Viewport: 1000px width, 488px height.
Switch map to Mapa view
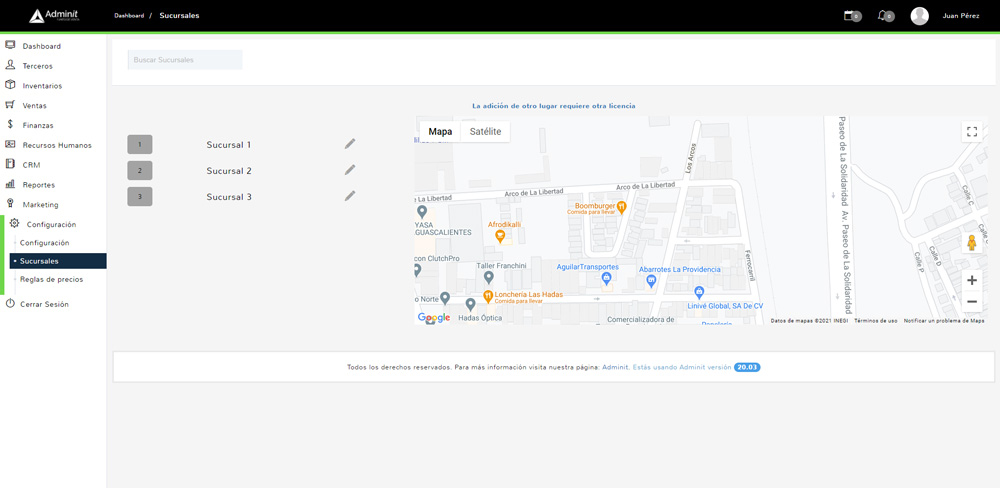(440, 132)
